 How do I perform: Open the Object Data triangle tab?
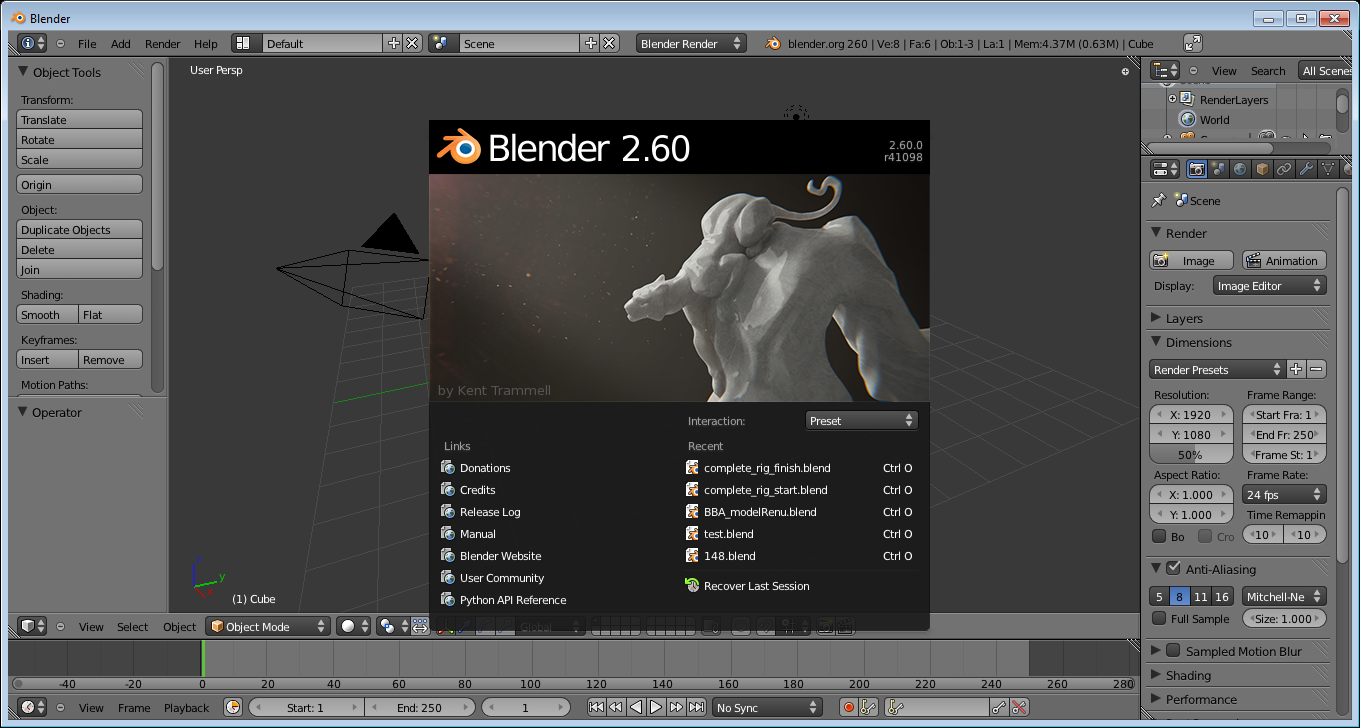tap(1327, 169)
